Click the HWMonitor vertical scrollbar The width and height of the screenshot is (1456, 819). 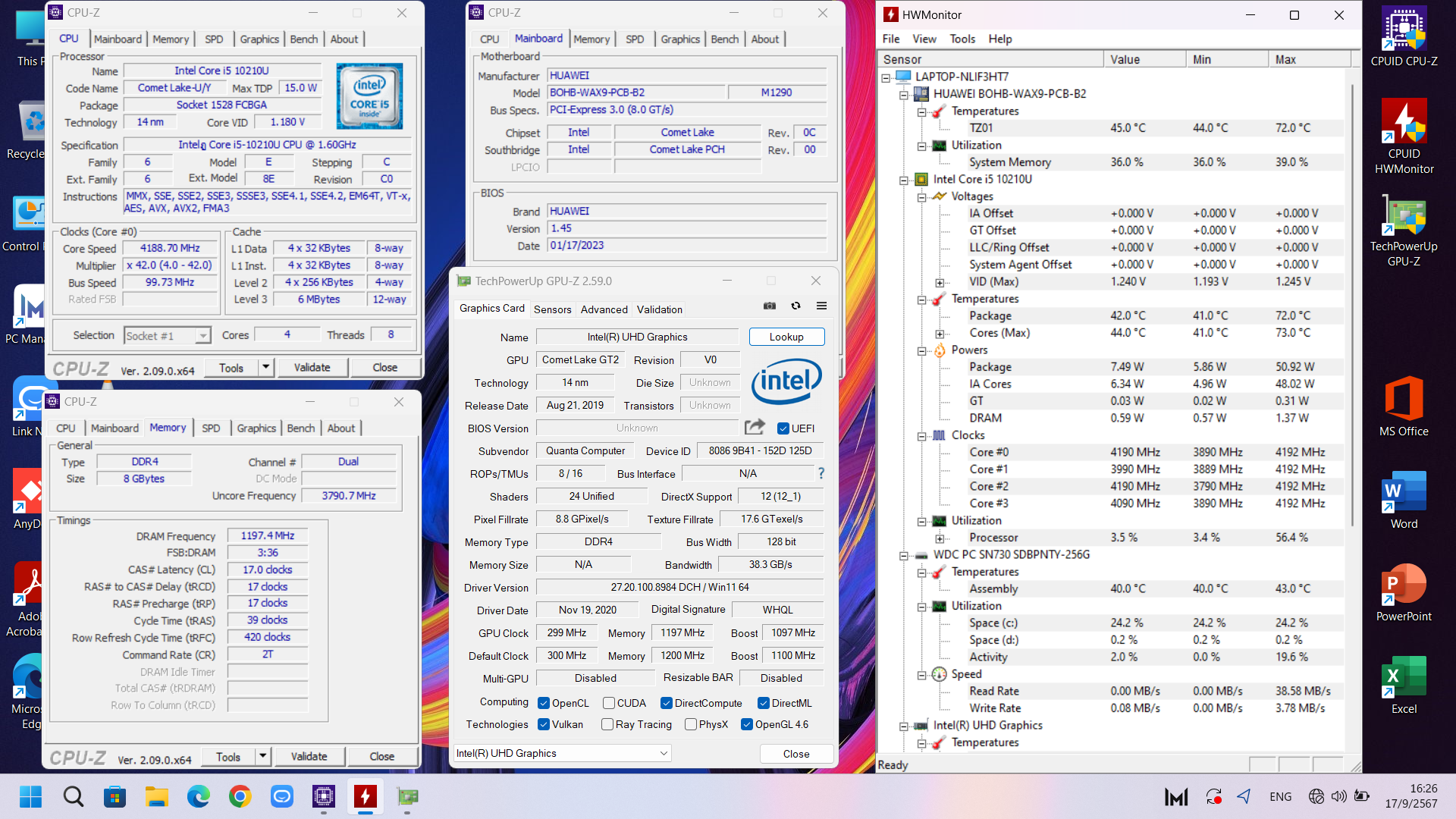1352,303
